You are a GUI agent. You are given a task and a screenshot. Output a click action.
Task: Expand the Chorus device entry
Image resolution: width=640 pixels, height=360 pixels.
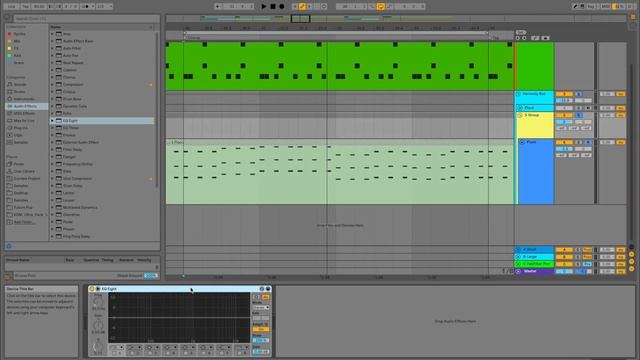pyautogui.click(x=52, y=77)
